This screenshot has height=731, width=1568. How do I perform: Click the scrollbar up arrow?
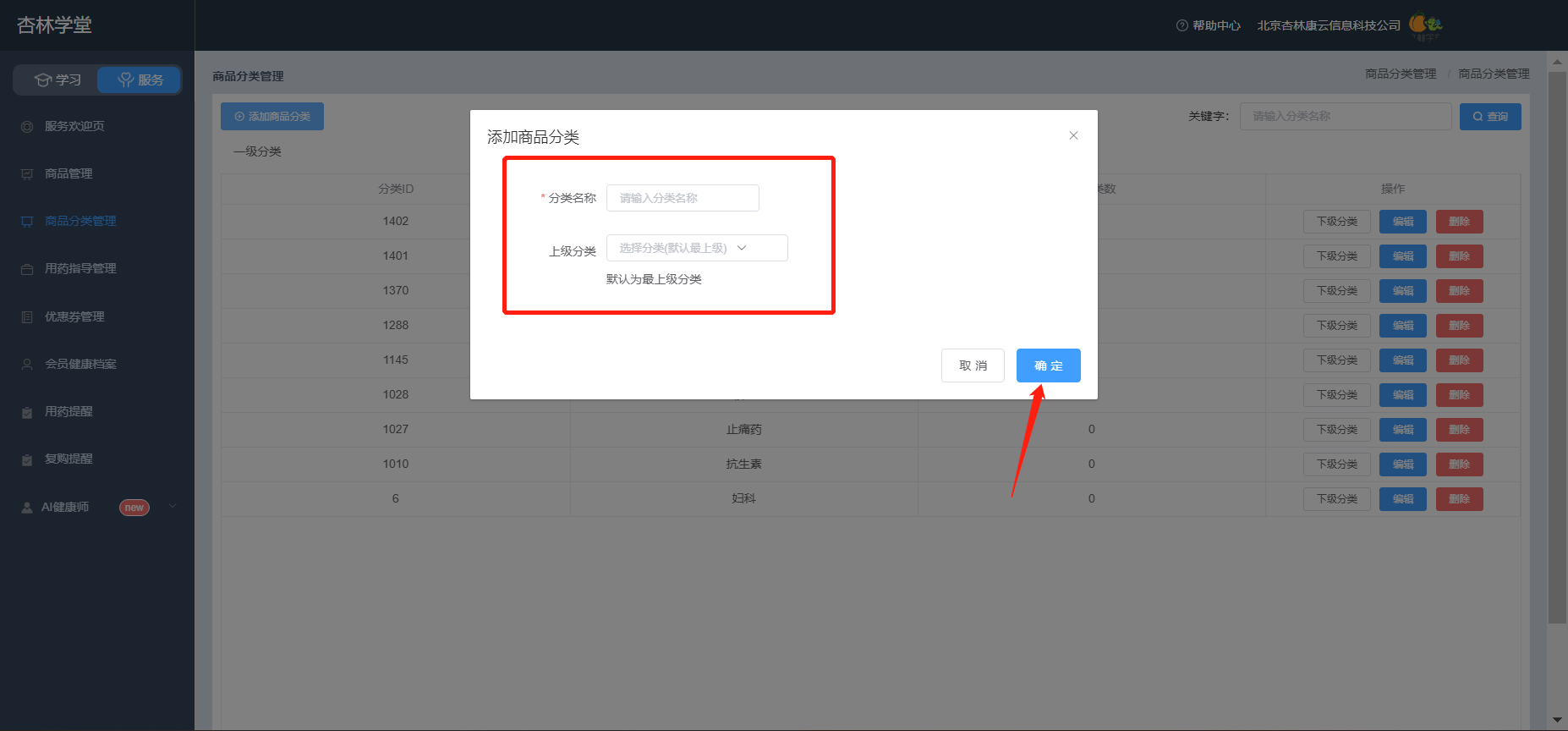click(1557, 62)
